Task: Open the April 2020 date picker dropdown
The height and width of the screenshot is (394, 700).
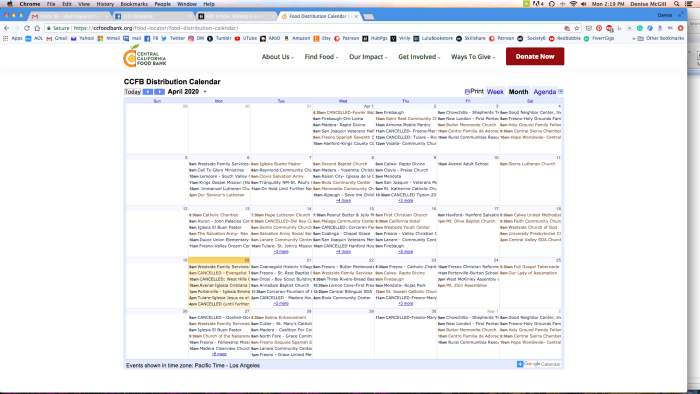Action: [x=205, y=91]
